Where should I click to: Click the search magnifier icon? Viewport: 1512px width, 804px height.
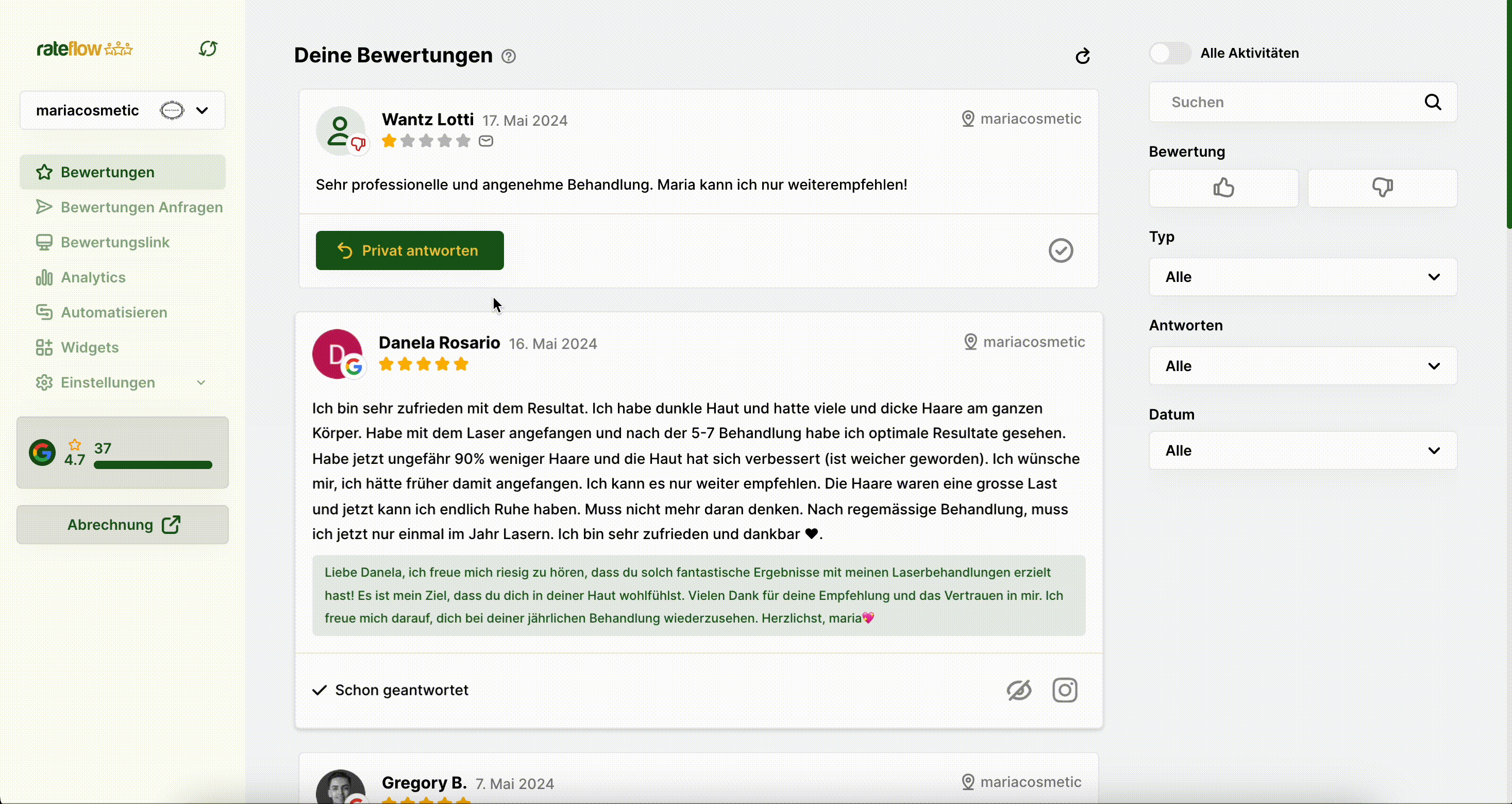pyautogui.click(x=1433, y=103)
